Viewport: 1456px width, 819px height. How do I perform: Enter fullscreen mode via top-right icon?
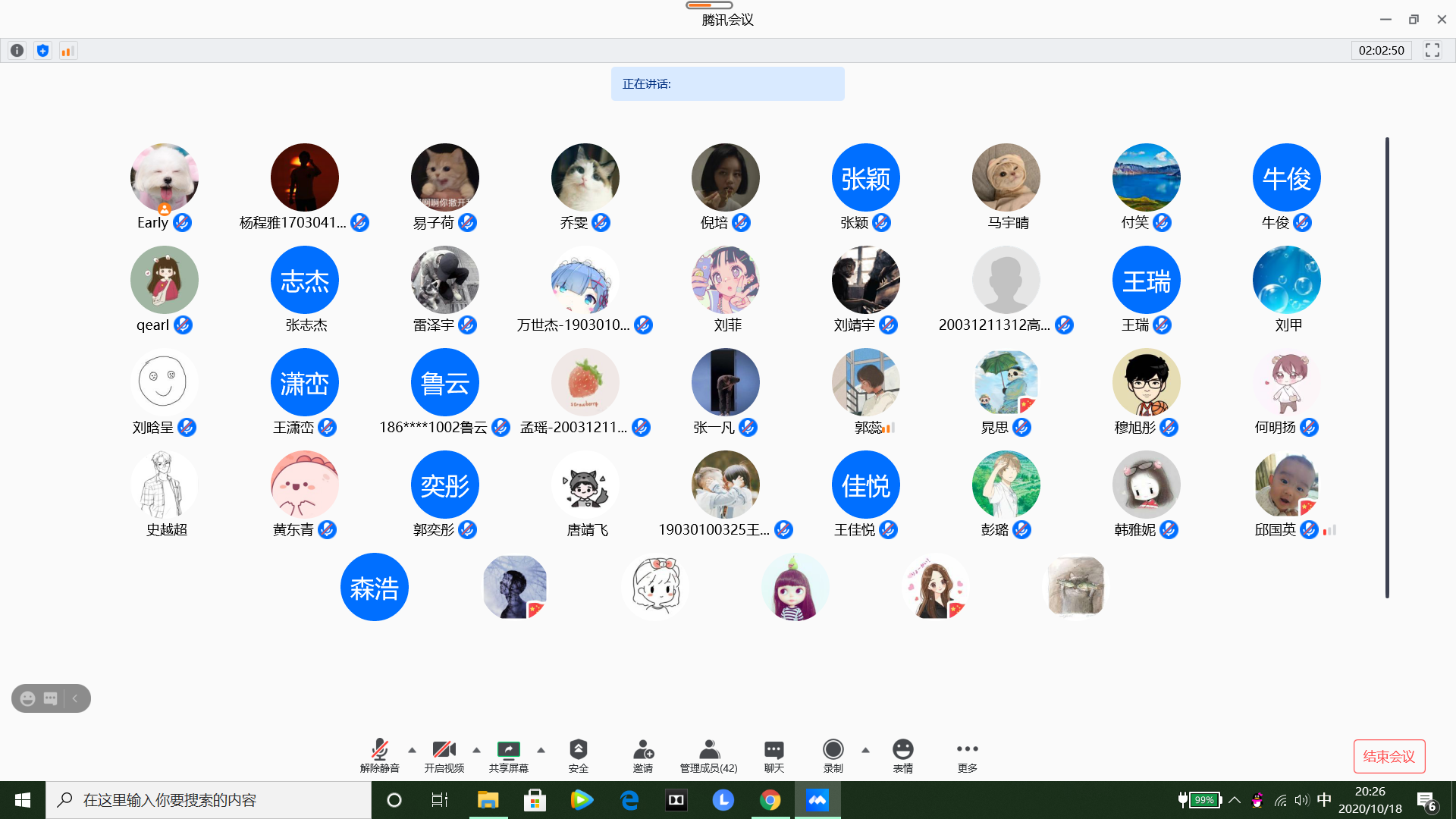click(x=1432, y=50)
